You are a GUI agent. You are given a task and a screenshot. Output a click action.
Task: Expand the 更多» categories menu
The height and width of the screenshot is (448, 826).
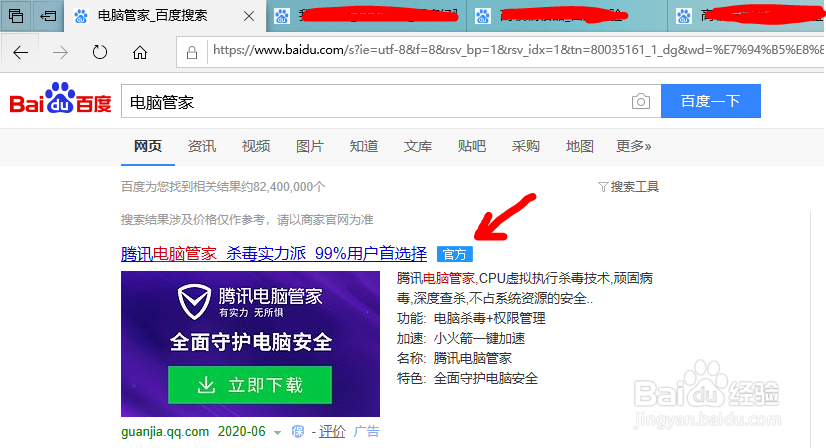(x=634, y=146)
